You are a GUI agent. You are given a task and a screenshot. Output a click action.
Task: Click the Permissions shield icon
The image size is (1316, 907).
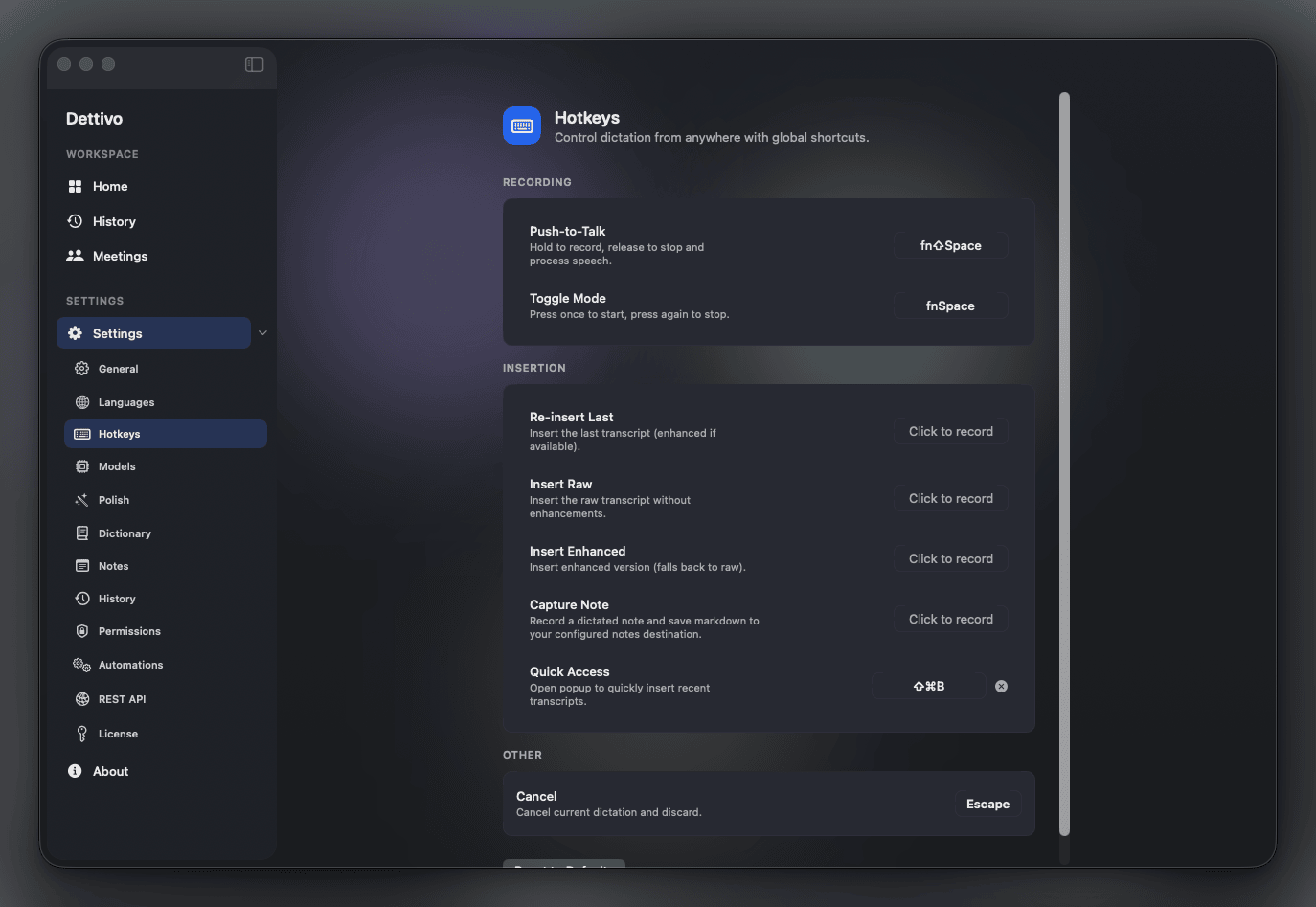pyautogui.click(x=82, y=631)
